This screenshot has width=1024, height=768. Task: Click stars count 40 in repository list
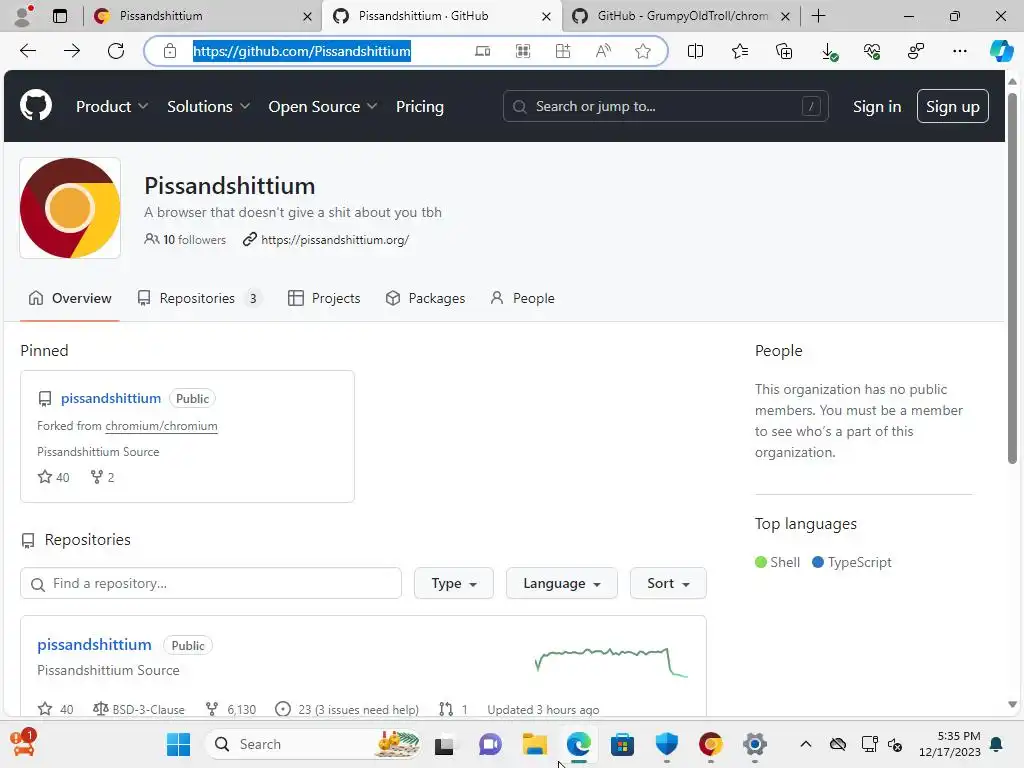click(56, 709)
